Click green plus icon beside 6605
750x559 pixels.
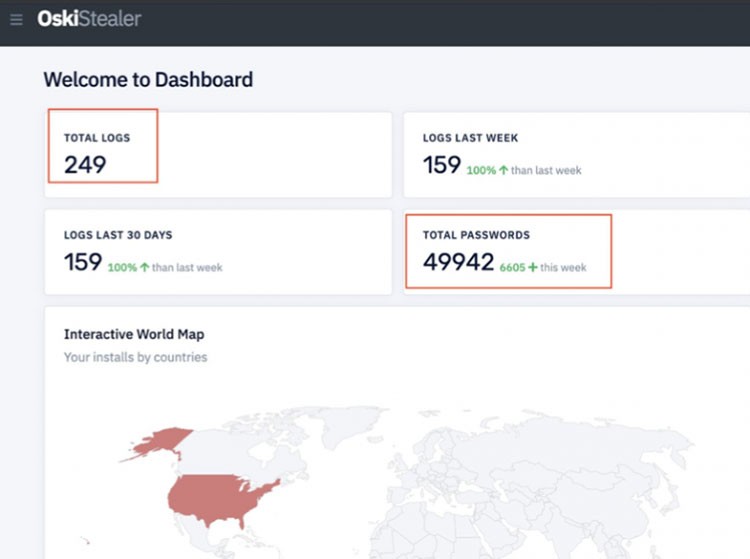click(x=533, y=267)
